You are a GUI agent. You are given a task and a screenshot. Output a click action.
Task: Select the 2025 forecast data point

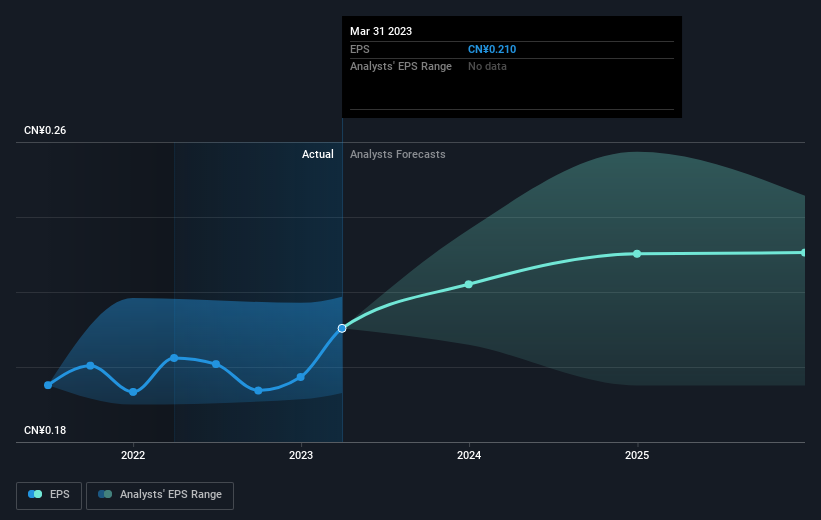[x=637, y=254]
